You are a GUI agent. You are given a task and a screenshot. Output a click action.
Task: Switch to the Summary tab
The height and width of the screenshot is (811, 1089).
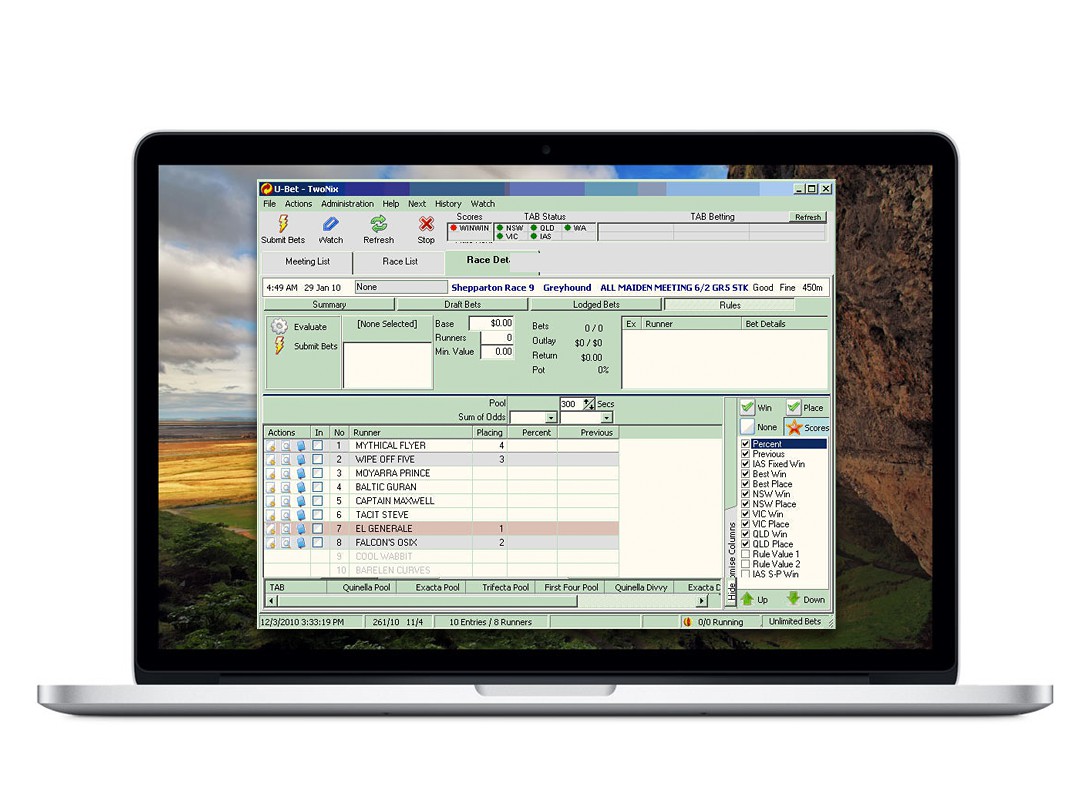(x=329, y=304)
